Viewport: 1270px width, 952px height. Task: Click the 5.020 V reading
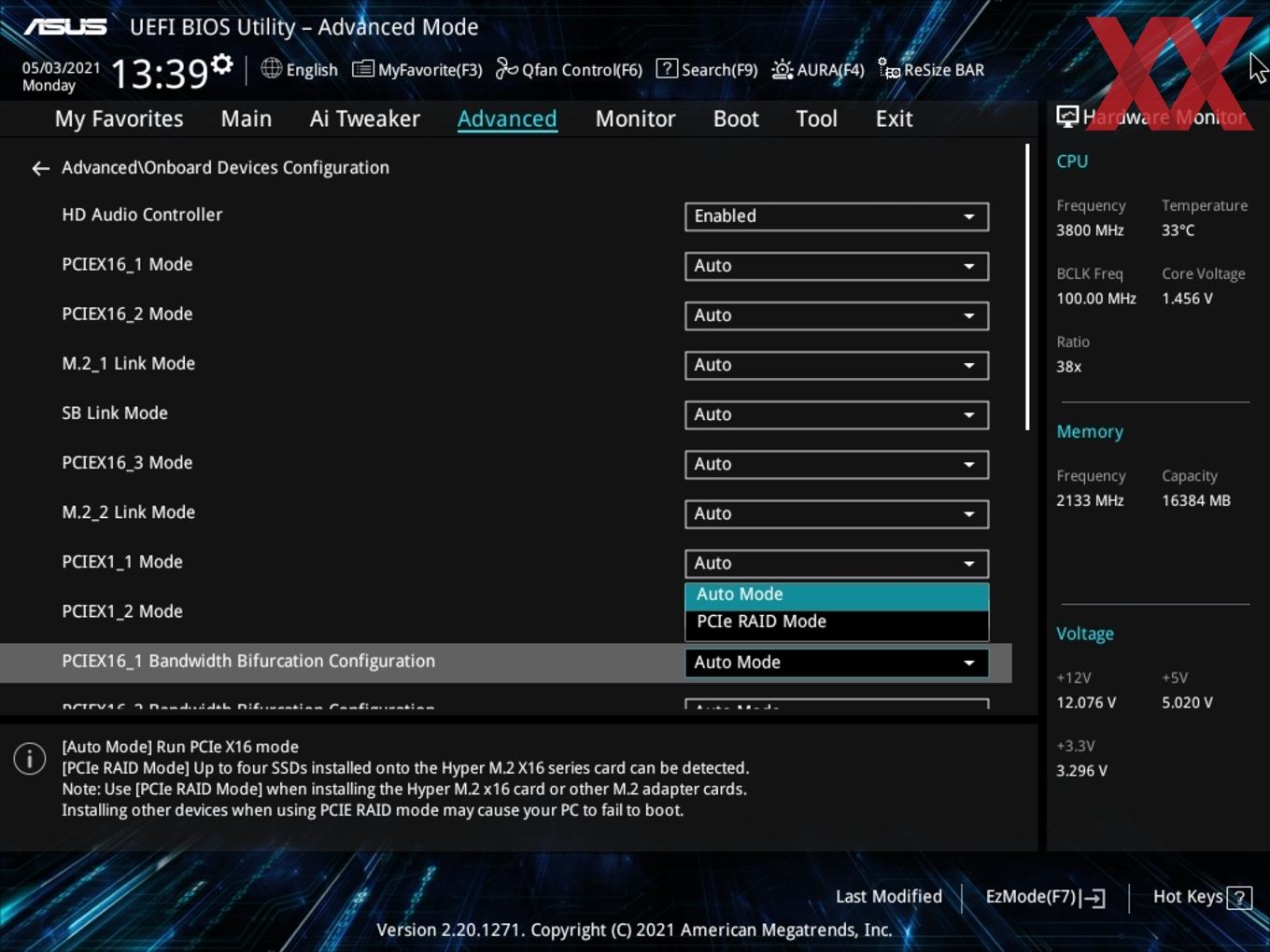1187,703
